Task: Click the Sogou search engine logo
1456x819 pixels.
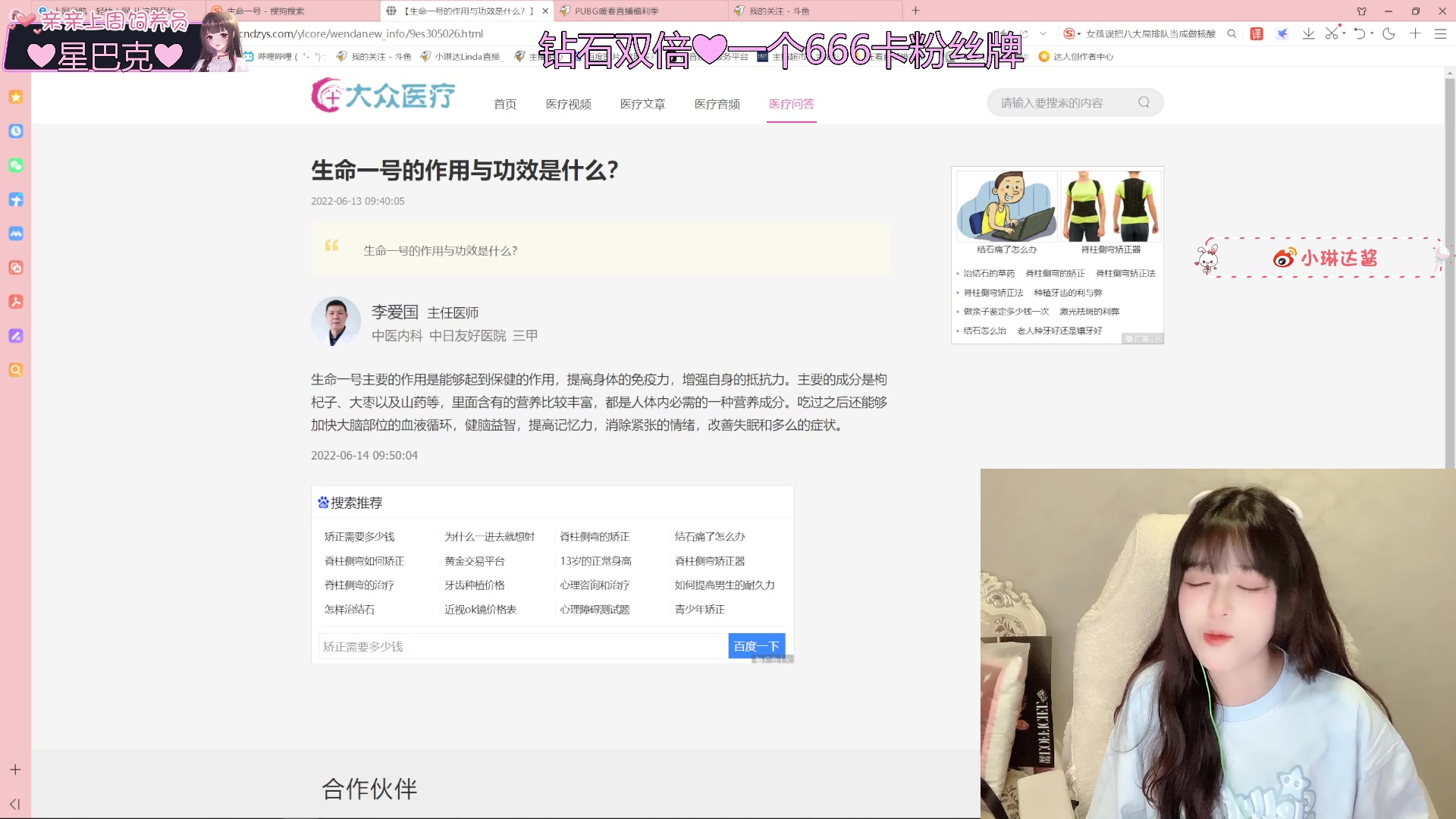Action: click(1069, 33)
